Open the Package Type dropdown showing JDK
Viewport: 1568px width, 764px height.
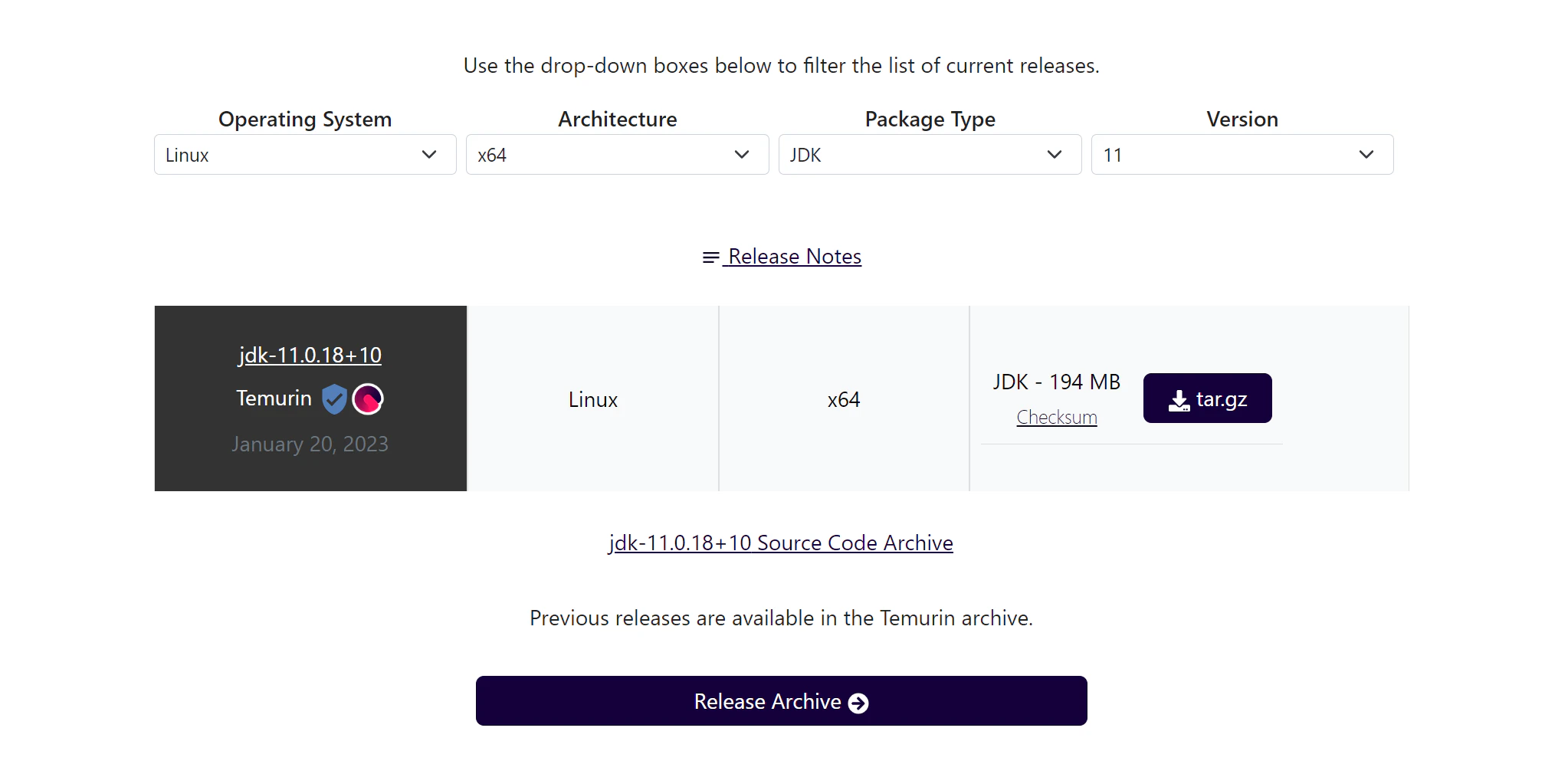930,155
